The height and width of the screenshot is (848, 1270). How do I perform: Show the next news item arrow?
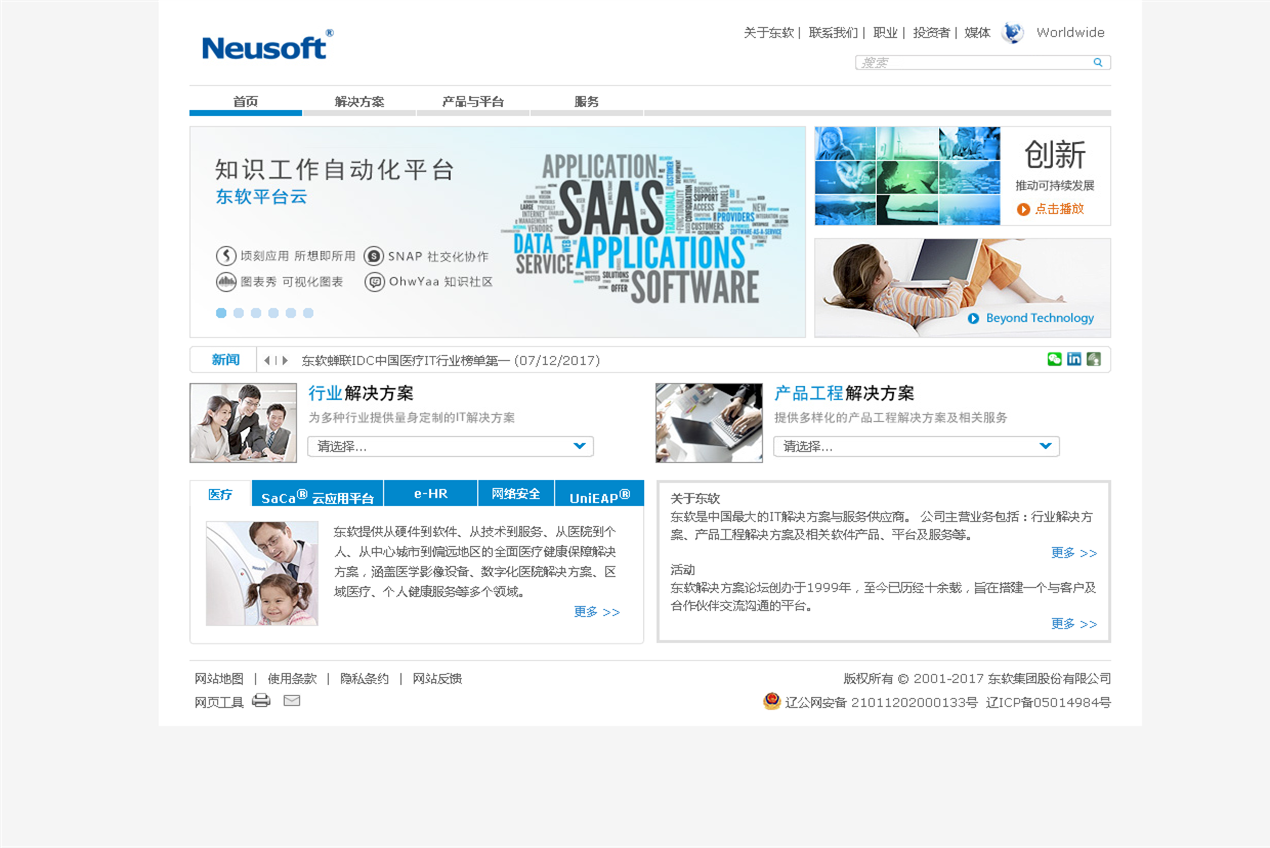pyautogui.click(x=285, y=360)
